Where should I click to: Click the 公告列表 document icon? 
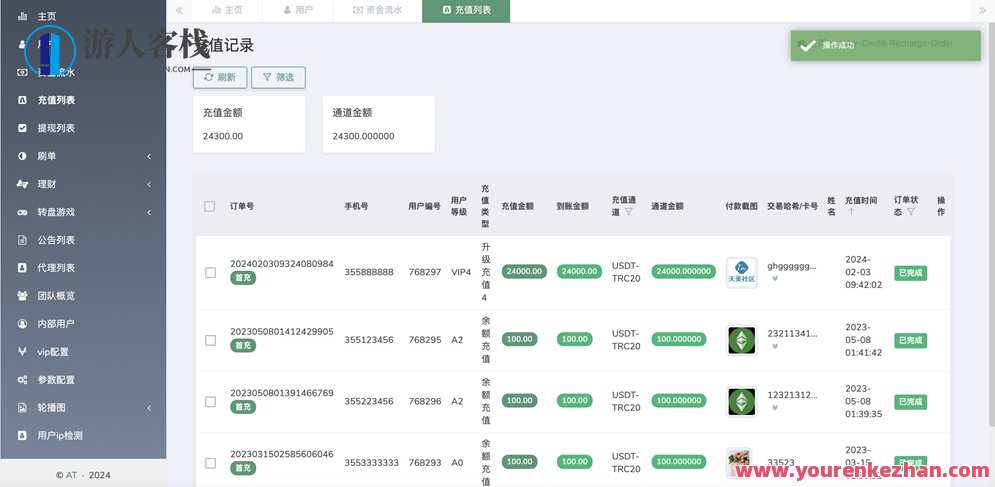coord(22,240)
